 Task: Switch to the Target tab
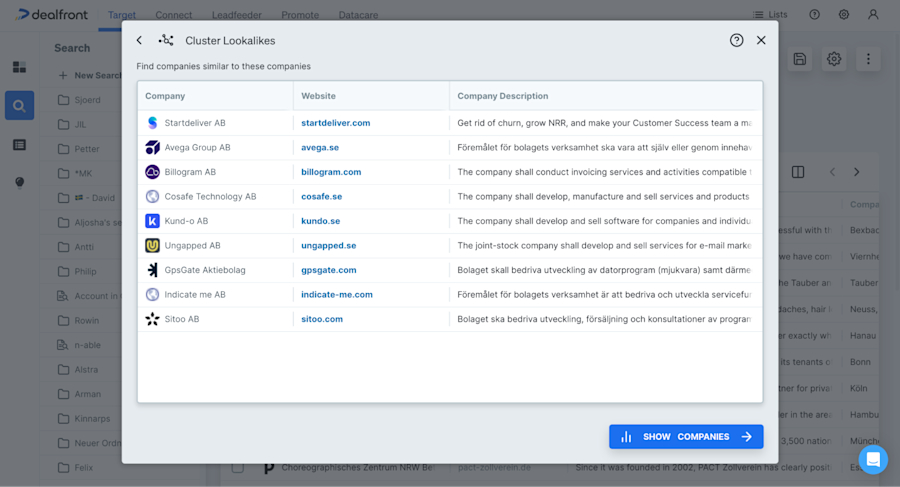click(122, 16)
